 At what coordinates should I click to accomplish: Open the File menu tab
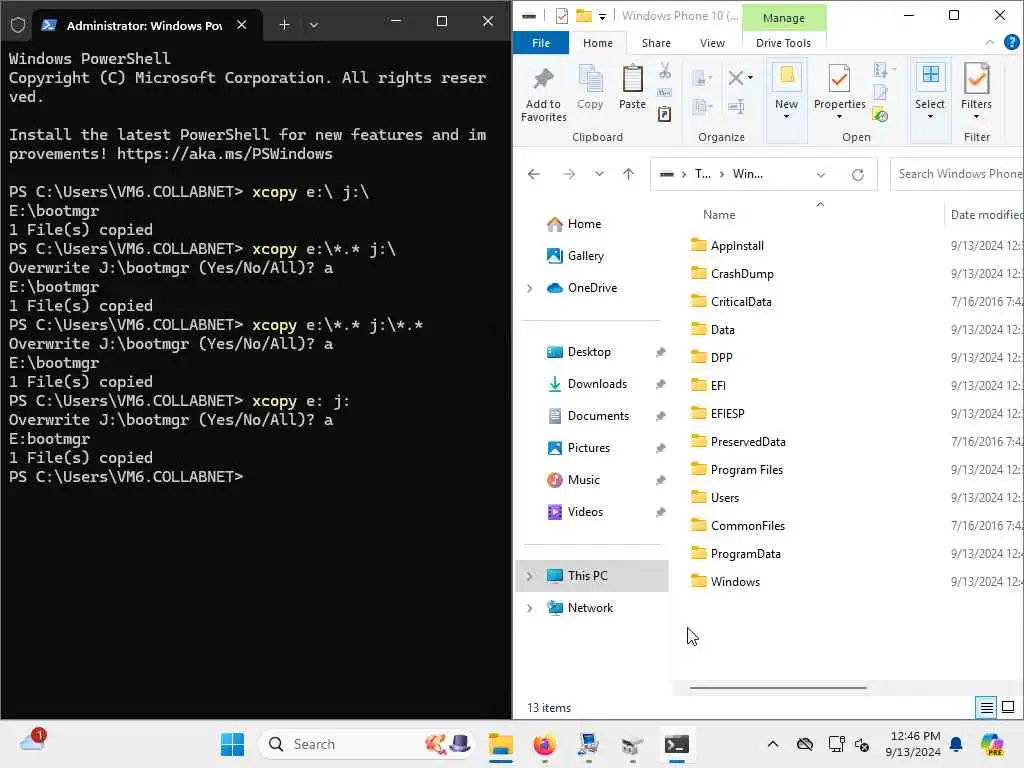(x=541, y=43)
